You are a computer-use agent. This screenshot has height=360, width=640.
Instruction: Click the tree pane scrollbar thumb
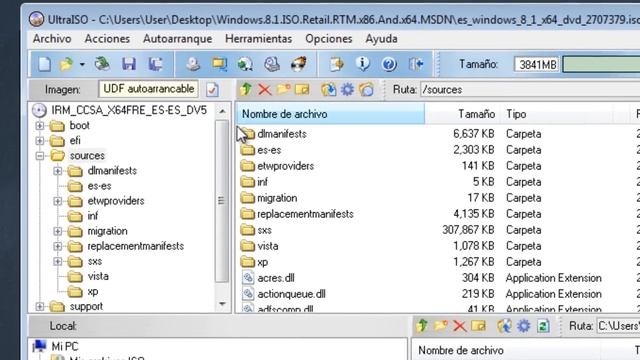coord(222,201)
